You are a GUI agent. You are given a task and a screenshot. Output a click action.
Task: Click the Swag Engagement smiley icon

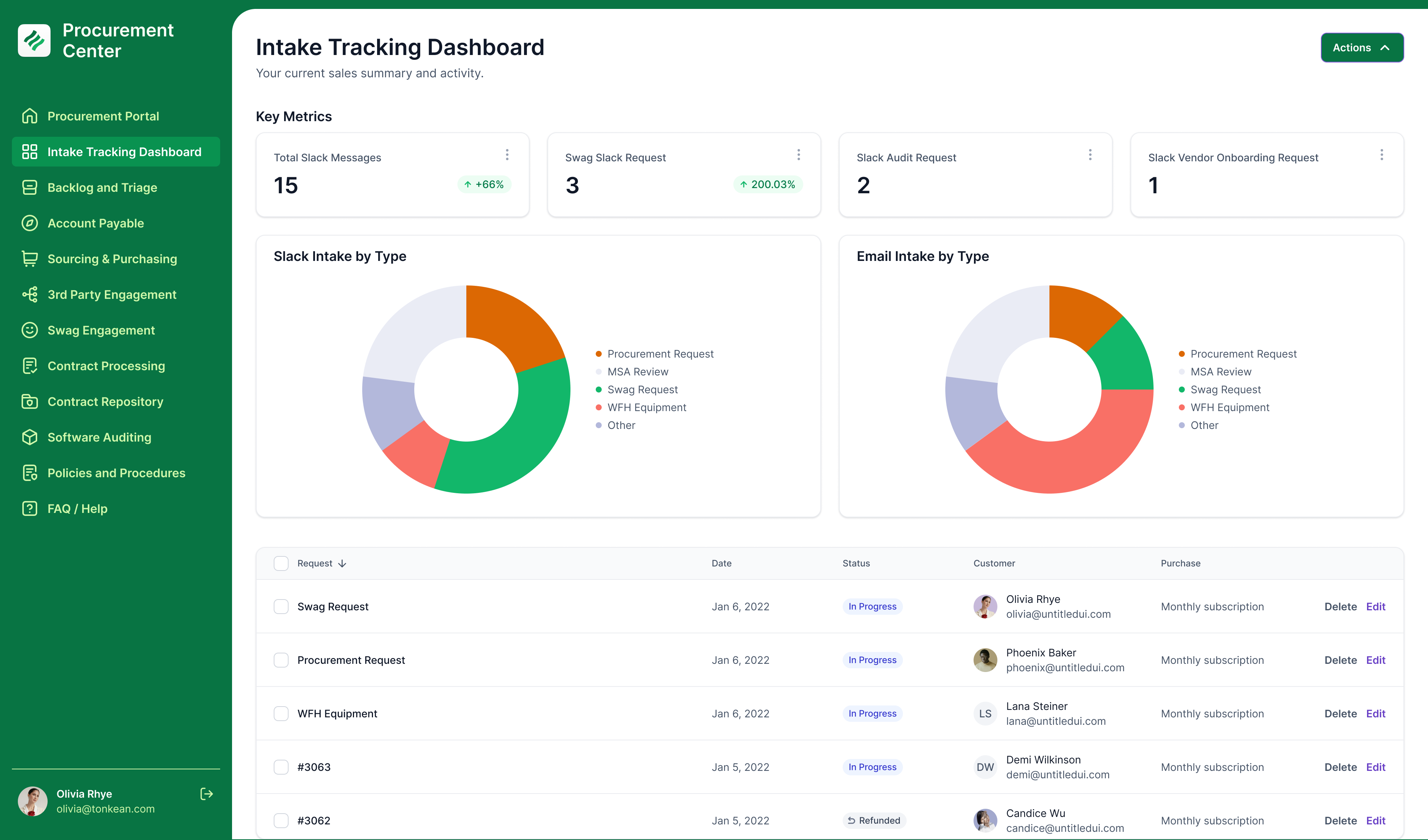coord(29,330)
